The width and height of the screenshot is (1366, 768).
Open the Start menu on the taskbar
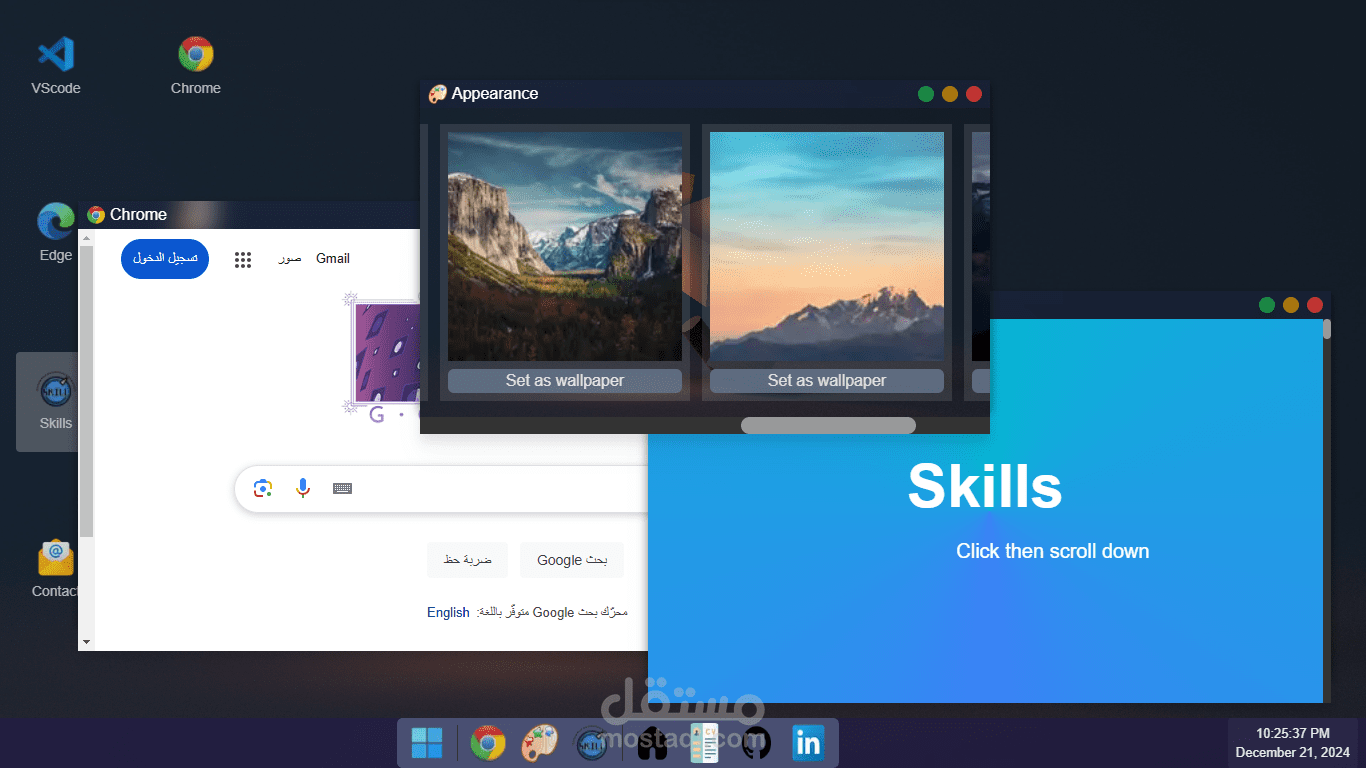[x=427, y=742]
